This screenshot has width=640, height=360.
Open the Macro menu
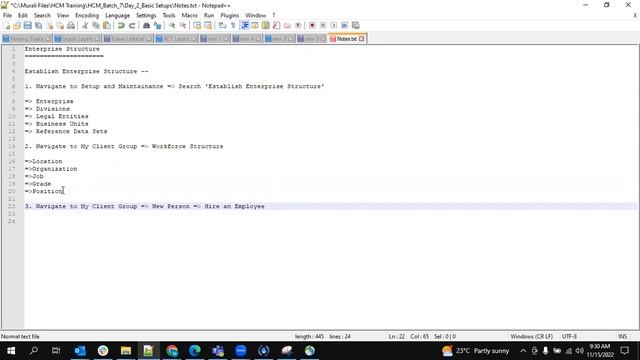189,15
